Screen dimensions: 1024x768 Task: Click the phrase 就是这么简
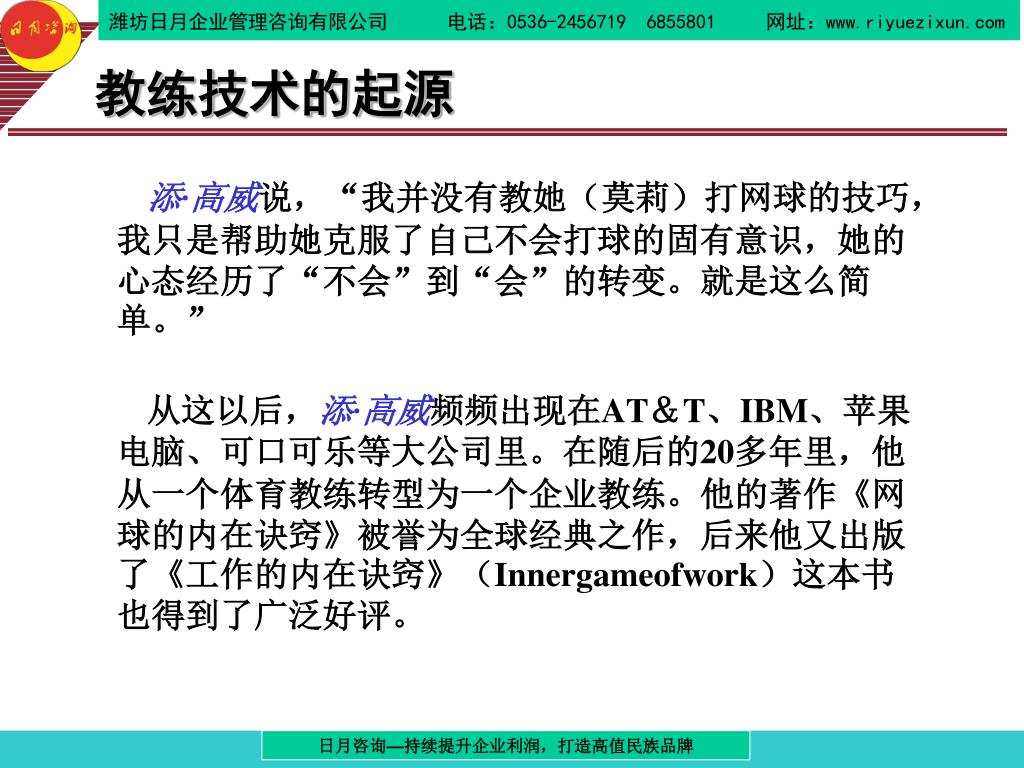pos(785,281)
